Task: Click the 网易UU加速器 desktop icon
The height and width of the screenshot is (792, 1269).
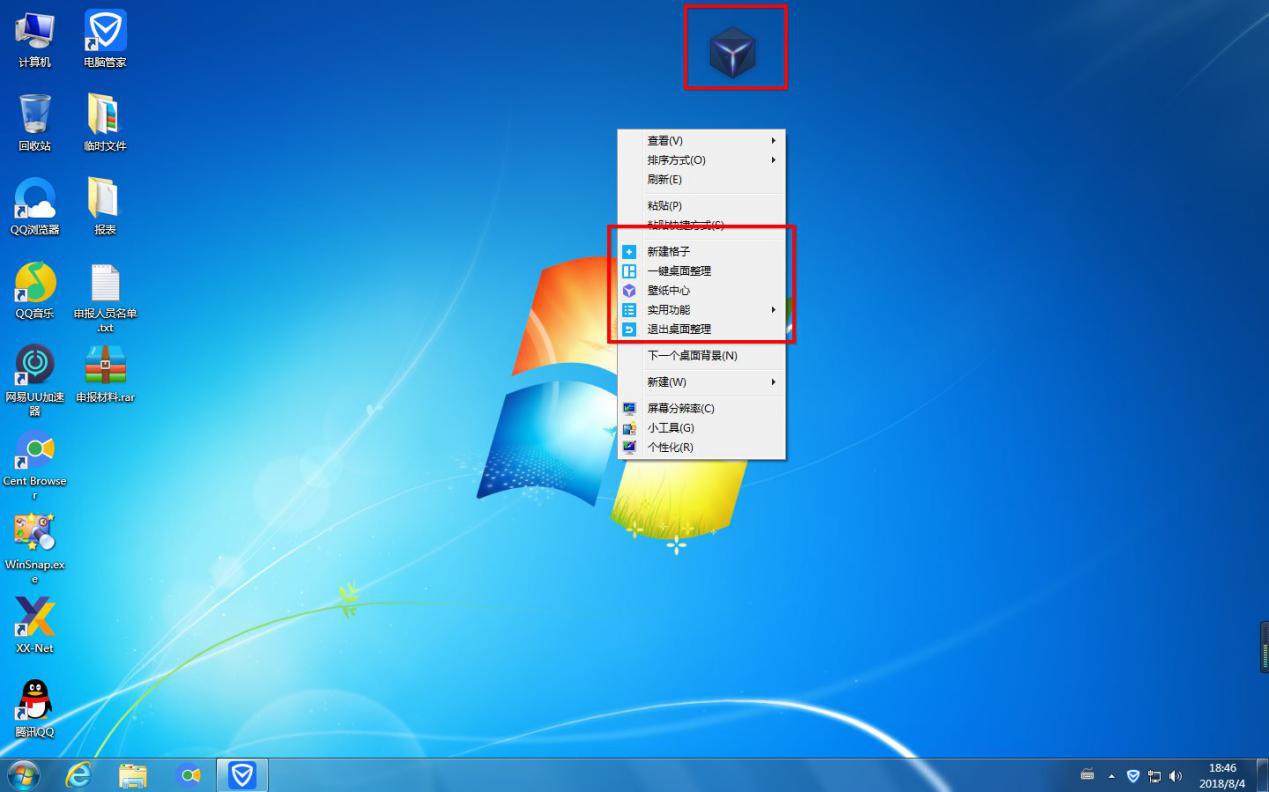Action: tap(35, 366)
